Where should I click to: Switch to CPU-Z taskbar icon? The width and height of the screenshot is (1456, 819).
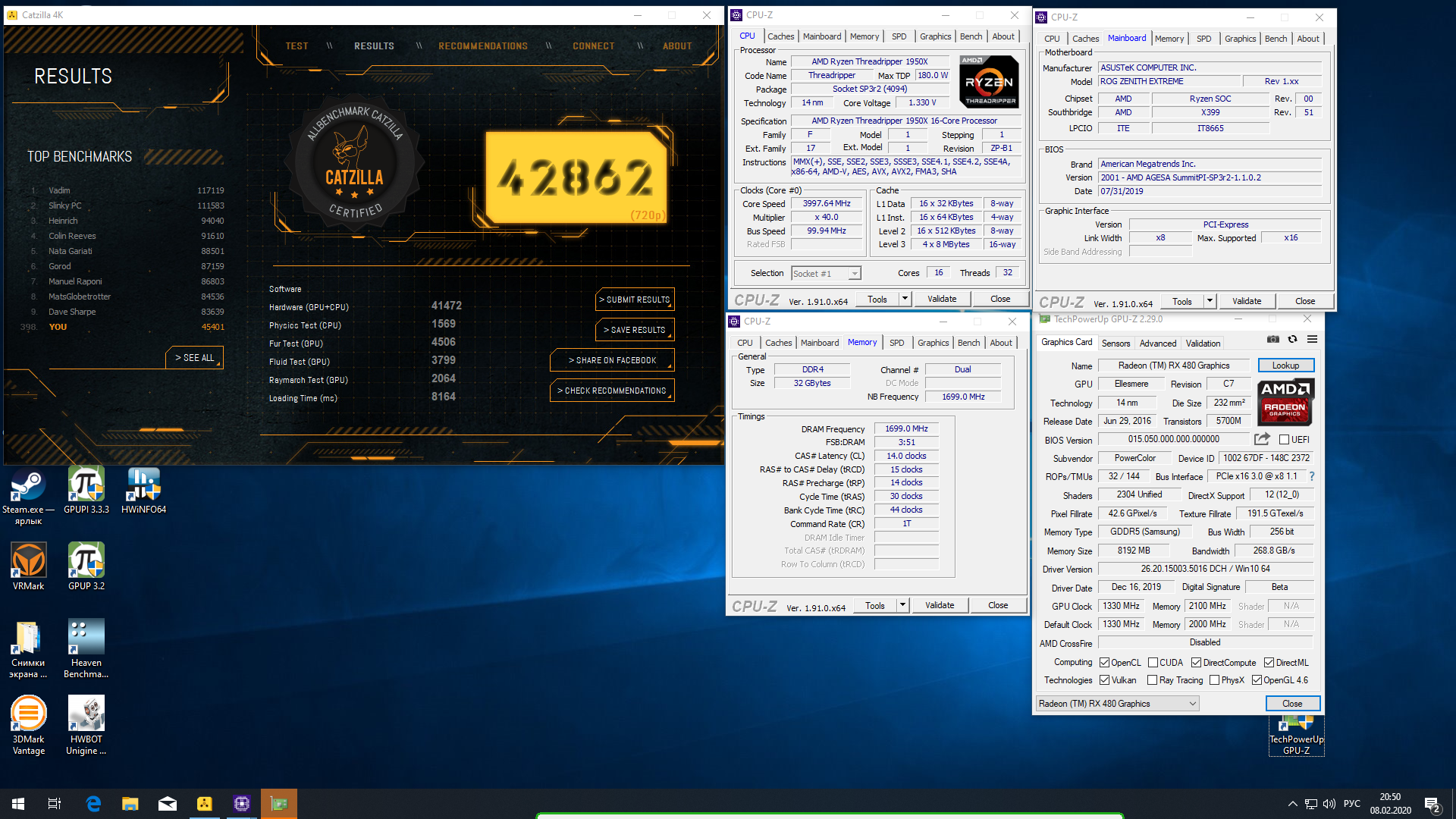click(242, 804)
